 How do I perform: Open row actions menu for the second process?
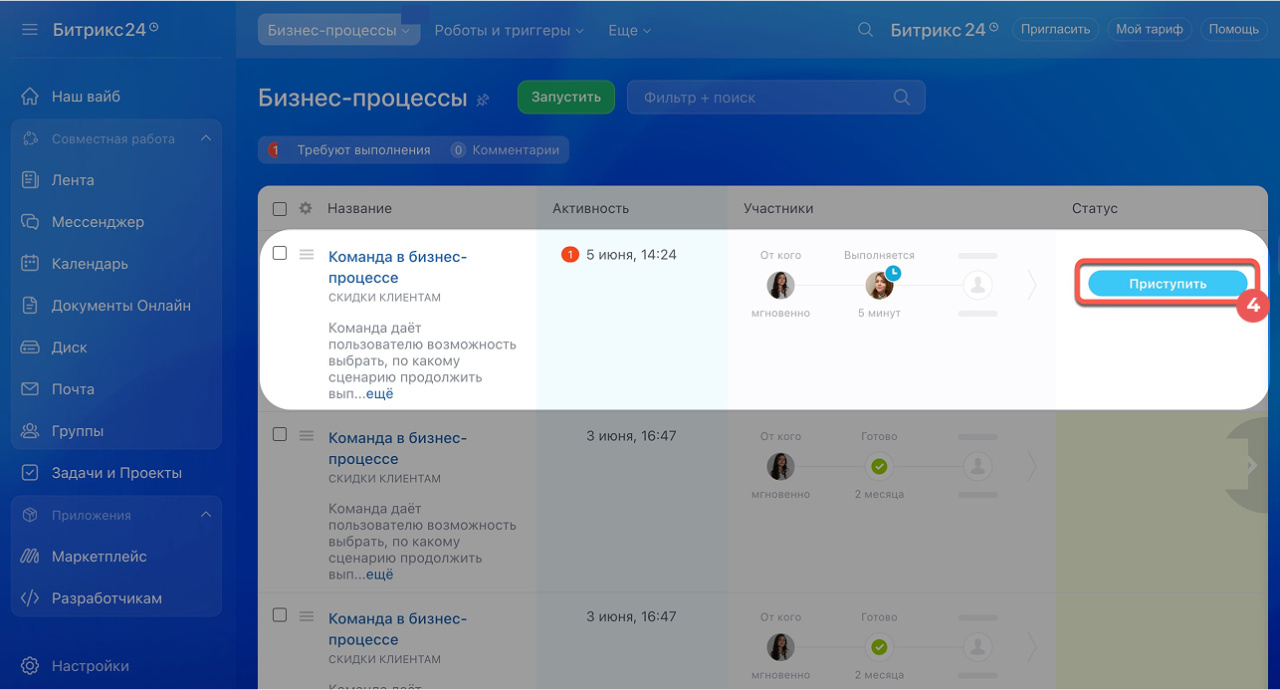[307, 435]
